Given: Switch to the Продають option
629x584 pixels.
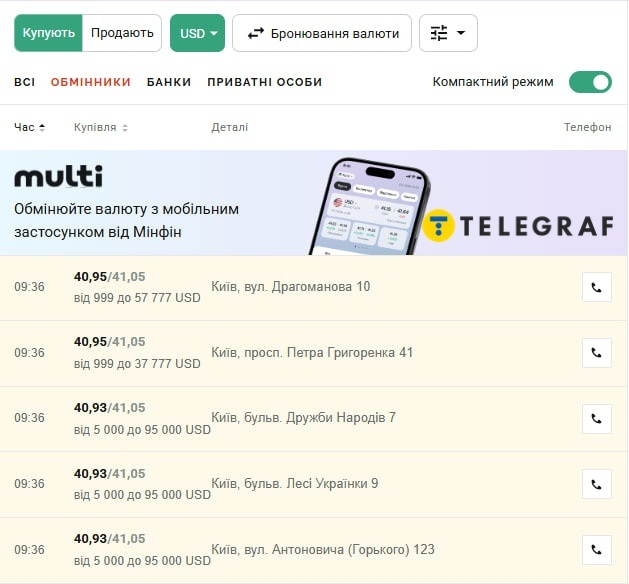Looking at the screenshot, I should (x=122, y=33).
